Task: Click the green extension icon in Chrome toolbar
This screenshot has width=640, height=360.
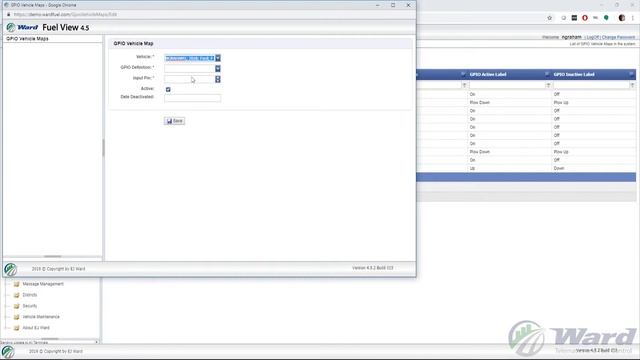Action: (606, 18)
